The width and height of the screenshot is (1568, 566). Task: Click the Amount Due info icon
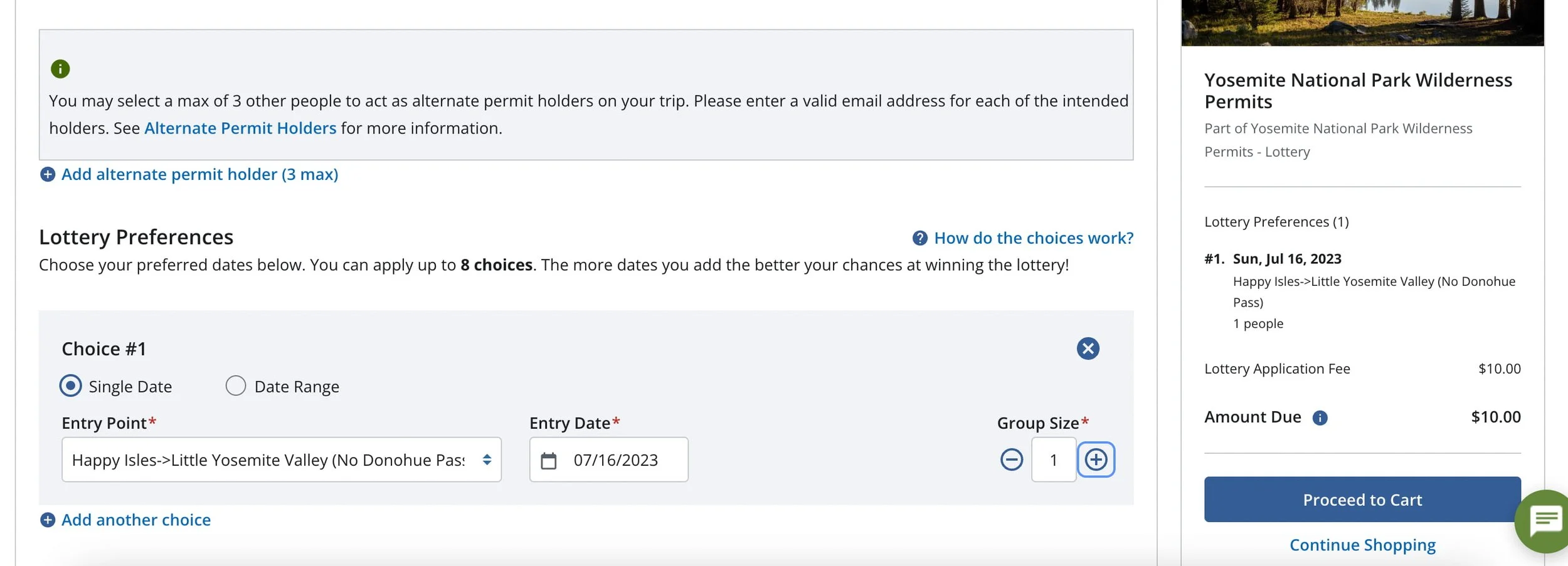[x=1320, y=418]
